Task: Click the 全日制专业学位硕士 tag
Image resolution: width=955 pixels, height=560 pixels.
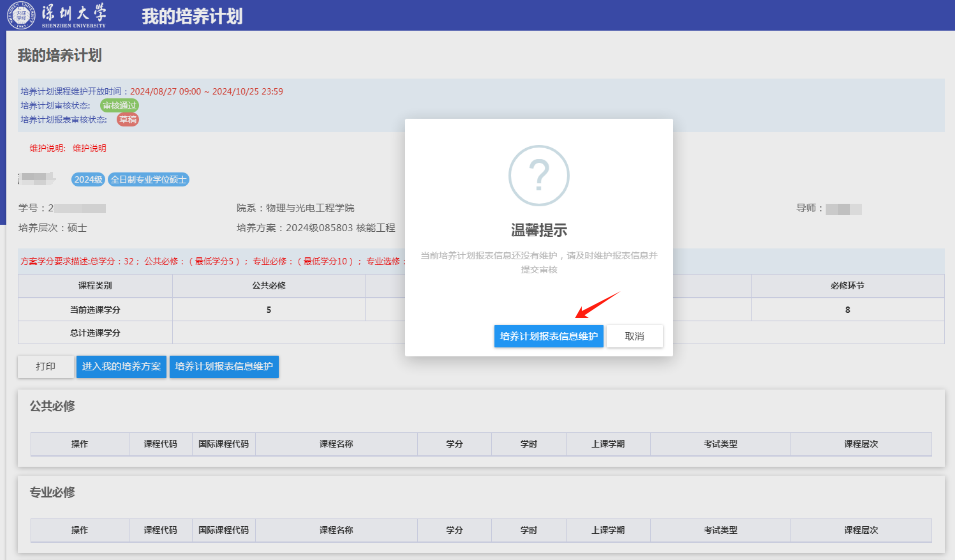Action: [x=148, y=179]
